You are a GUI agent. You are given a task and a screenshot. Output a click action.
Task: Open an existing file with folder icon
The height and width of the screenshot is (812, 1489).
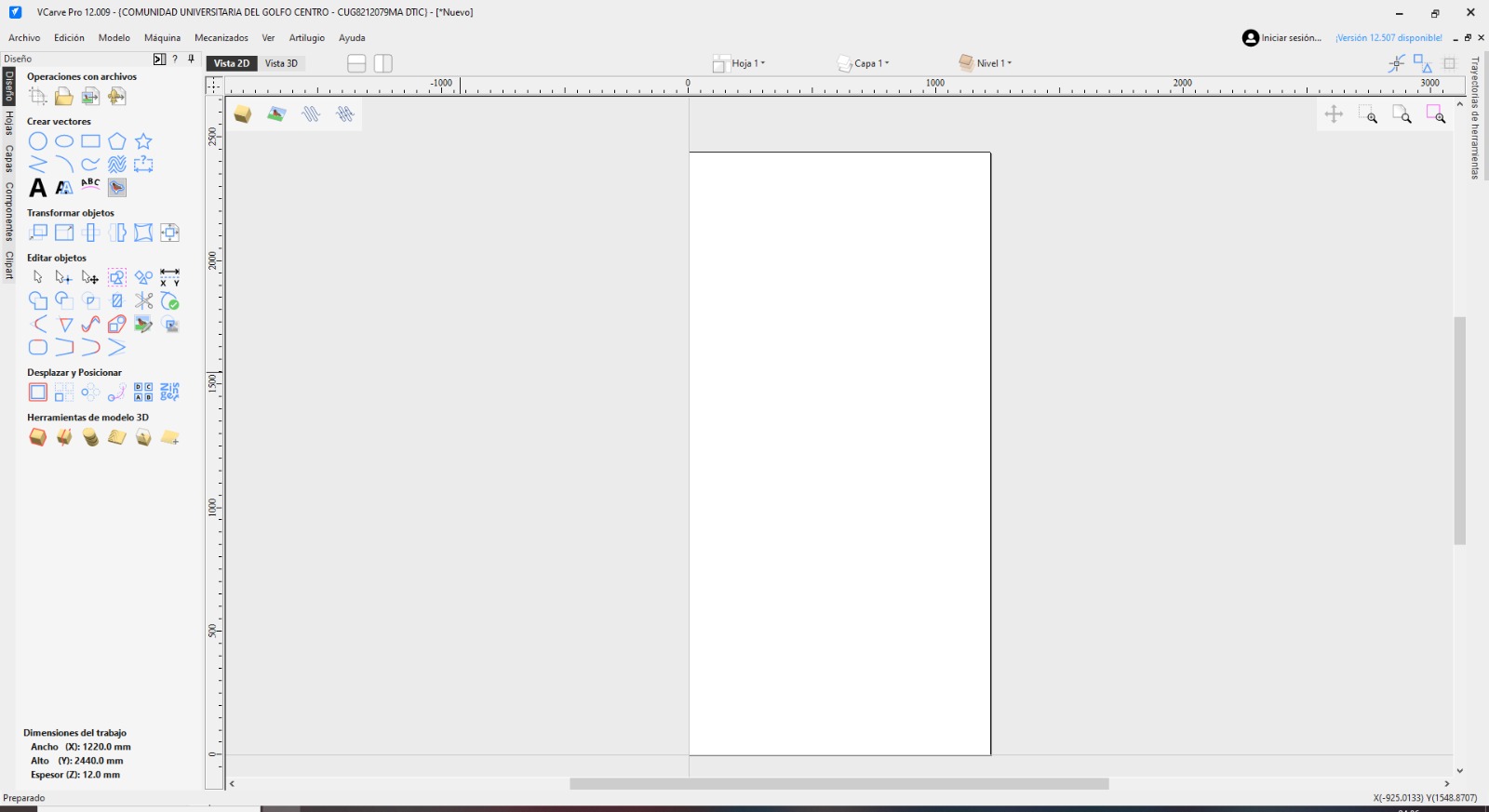pos(63,96)
